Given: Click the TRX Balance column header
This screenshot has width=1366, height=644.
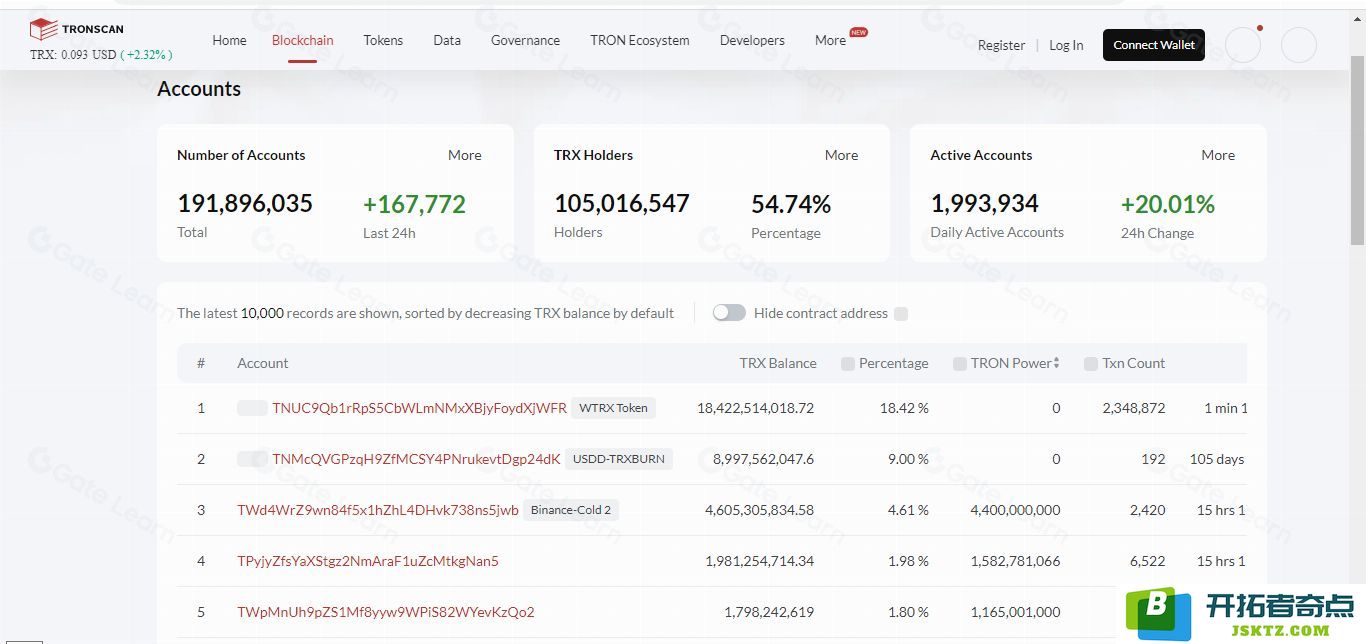Looking at the screenshot, I should tap(778, 363).
